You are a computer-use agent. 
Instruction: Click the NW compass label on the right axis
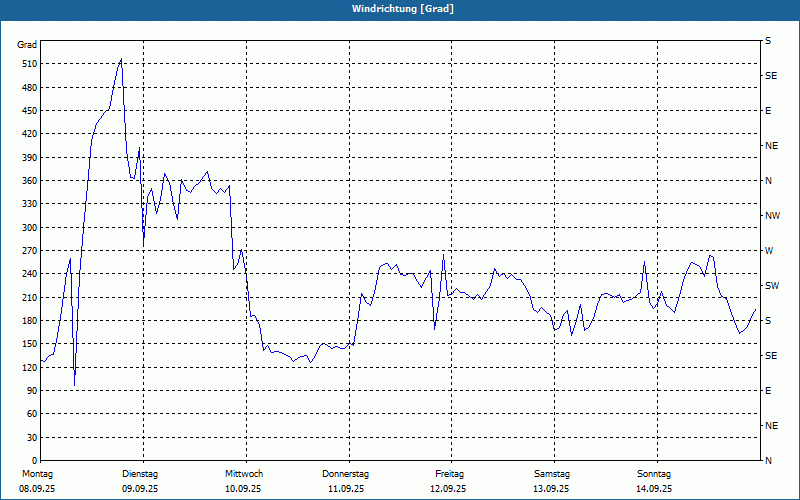click(x=772, y=216)
